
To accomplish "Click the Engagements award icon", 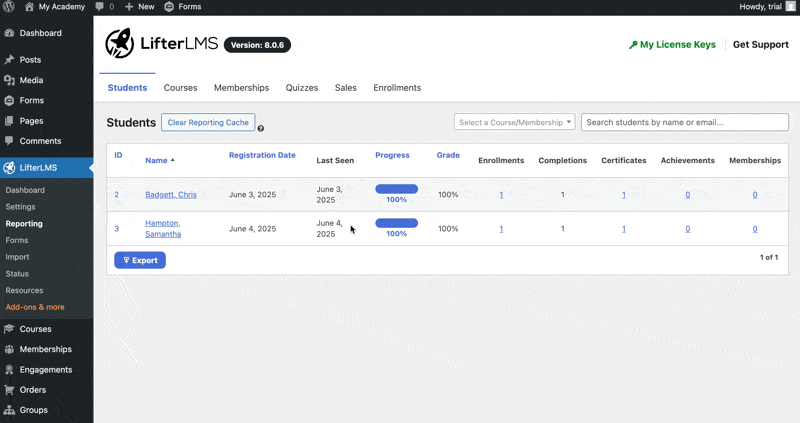I will point(9,370).
